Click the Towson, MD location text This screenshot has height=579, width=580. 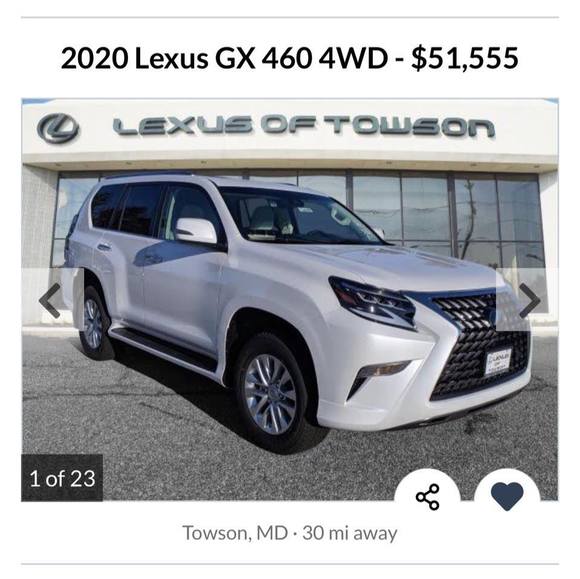tap(235, 533)
